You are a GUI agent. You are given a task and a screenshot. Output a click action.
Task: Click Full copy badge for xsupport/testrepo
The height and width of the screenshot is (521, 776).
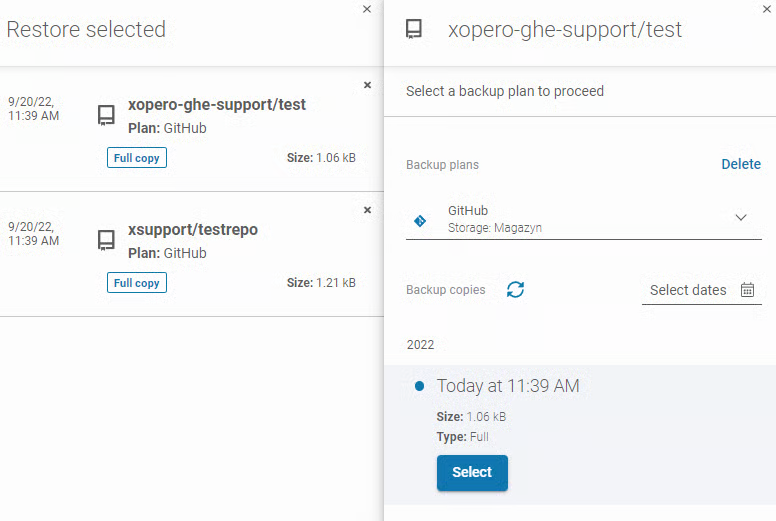137,283
